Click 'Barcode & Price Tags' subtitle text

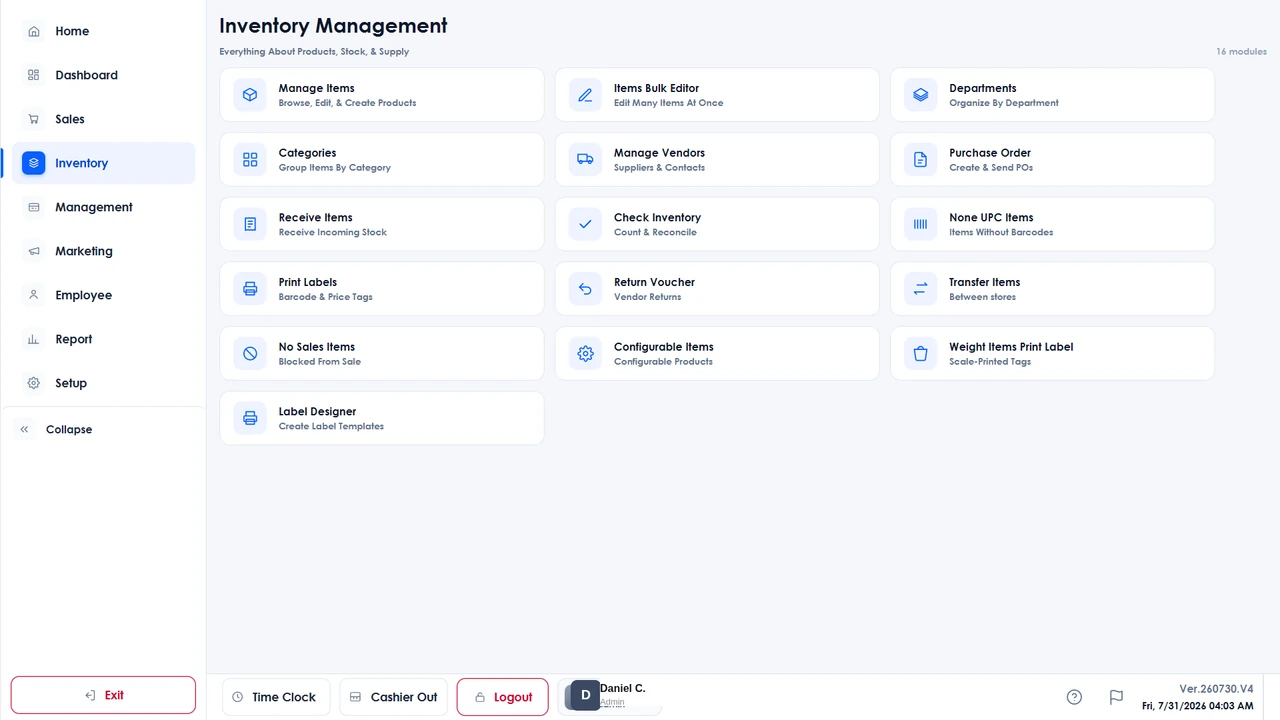[x=325, y=297]
